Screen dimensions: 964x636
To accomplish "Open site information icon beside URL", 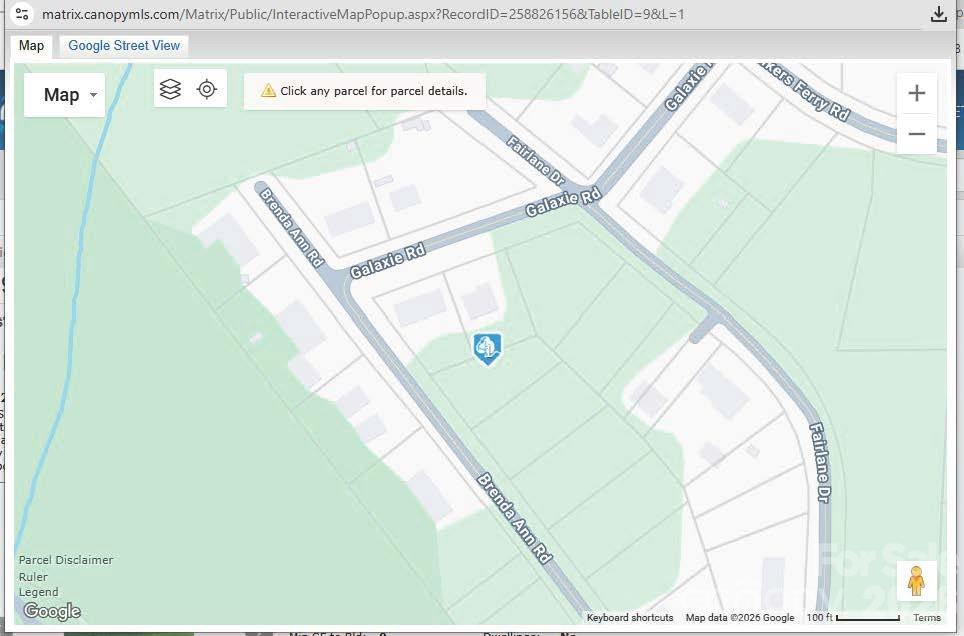I will 23,14.
